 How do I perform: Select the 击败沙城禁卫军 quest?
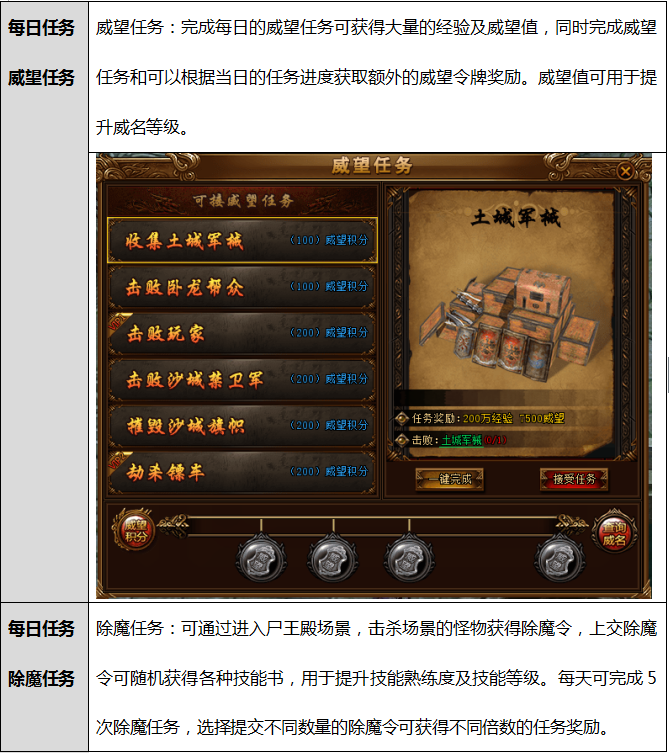(242, 379)
